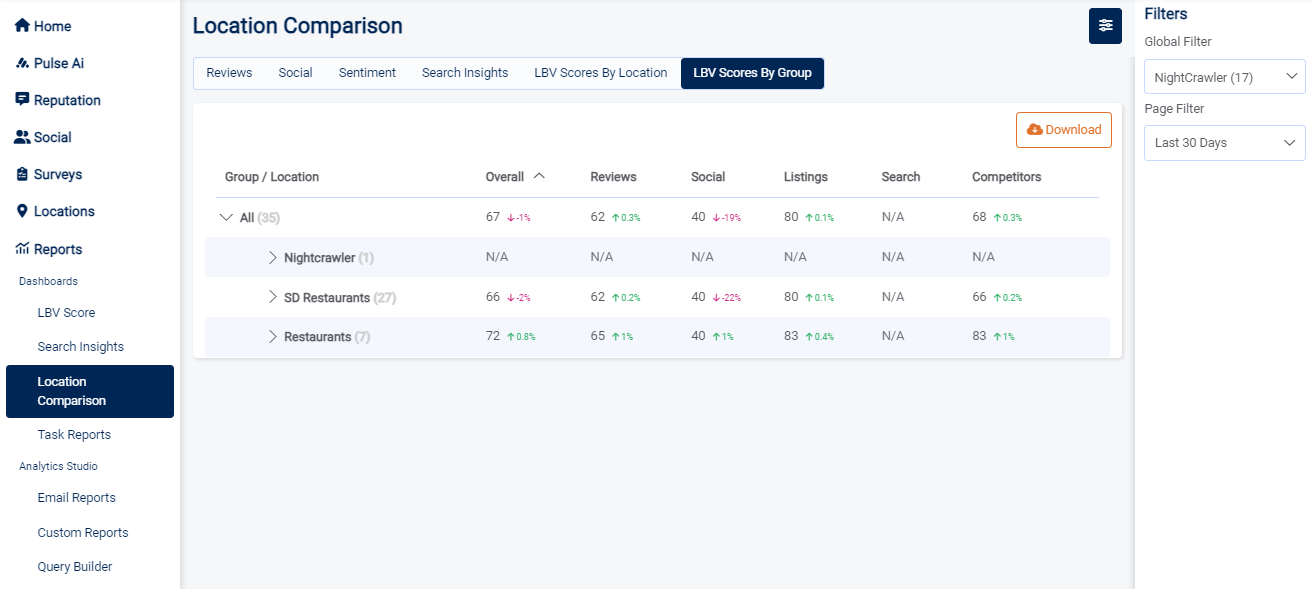This screenshot has width=1315, height=589.
Task: Click the Social people icon
Action: 22,137
